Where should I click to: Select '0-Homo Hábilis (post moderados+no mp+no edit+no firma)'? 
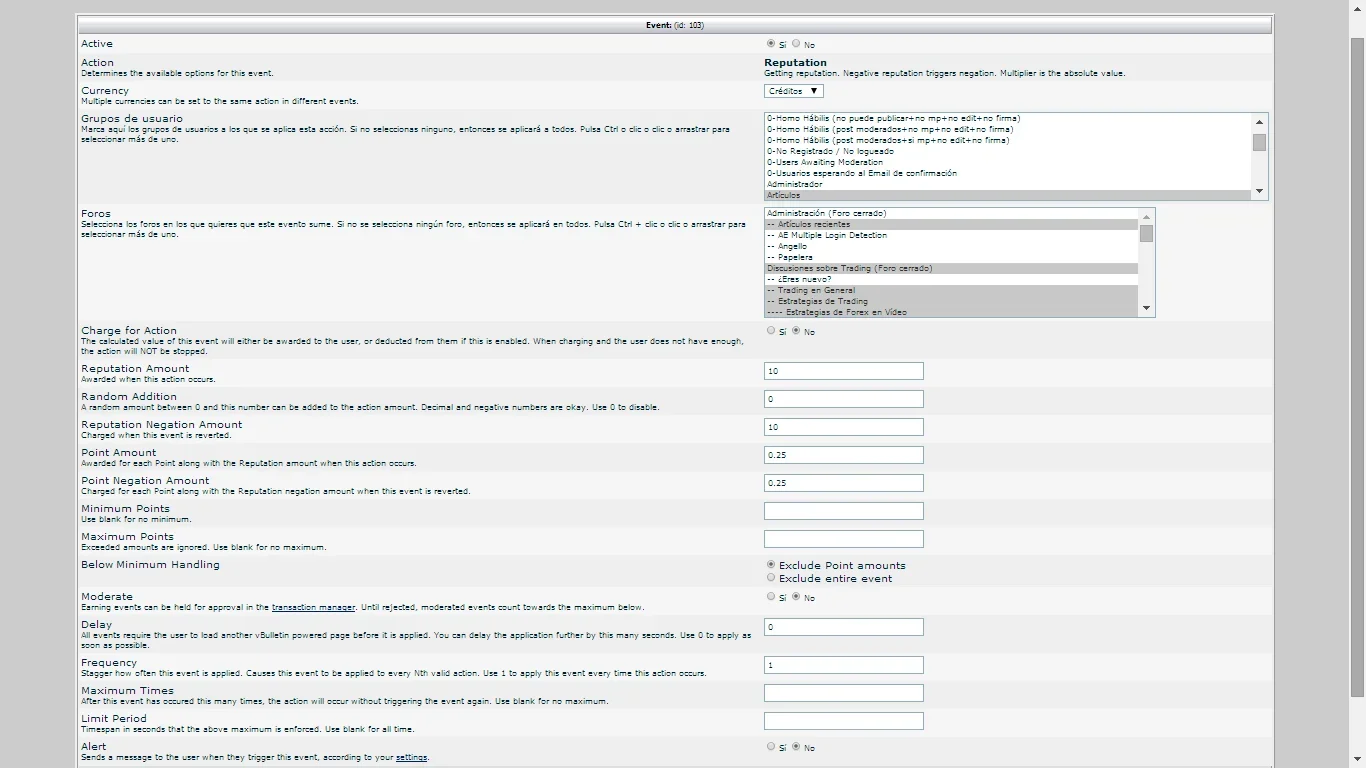[1008, 130]
